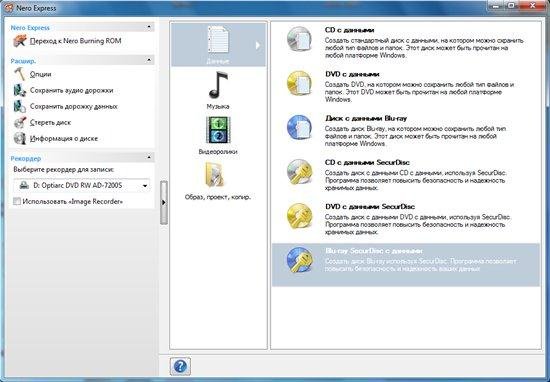
Task: Click the CD с данными description text
Action: (x=424, y=48)
